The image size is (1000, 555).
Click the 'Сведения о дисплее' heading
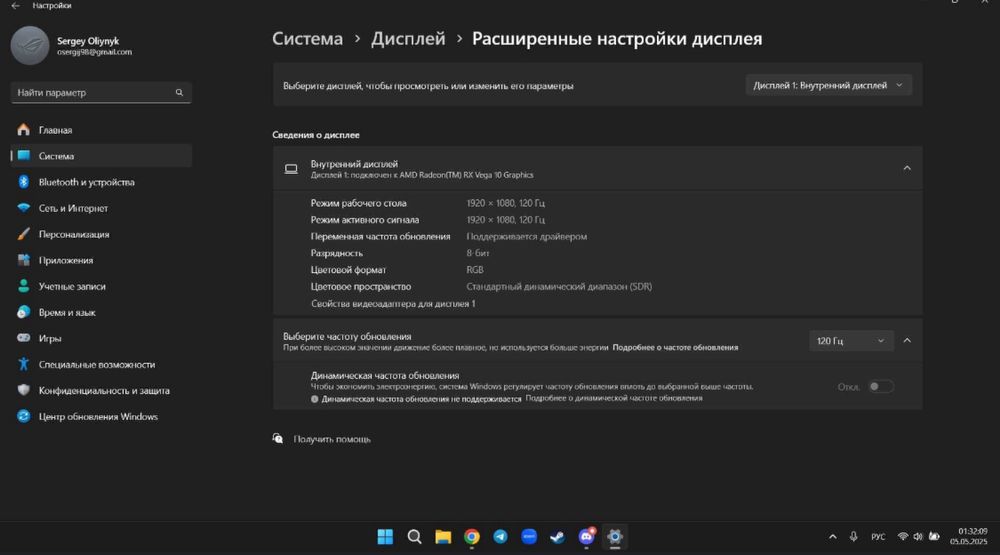[x=316, y=135]
